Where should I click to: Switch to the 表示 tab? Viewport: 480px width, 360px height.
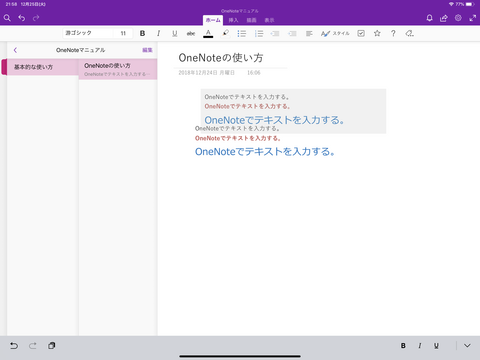pos(269,20)
